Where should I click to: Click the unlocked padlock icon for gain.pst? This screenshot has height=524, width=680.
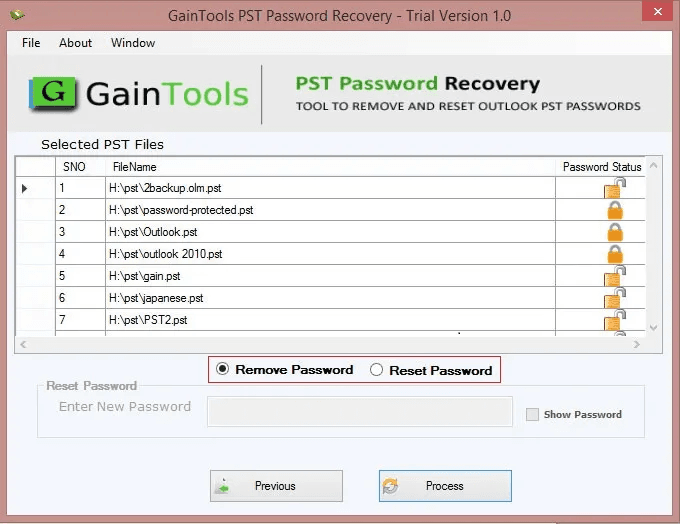click(615, 276)
